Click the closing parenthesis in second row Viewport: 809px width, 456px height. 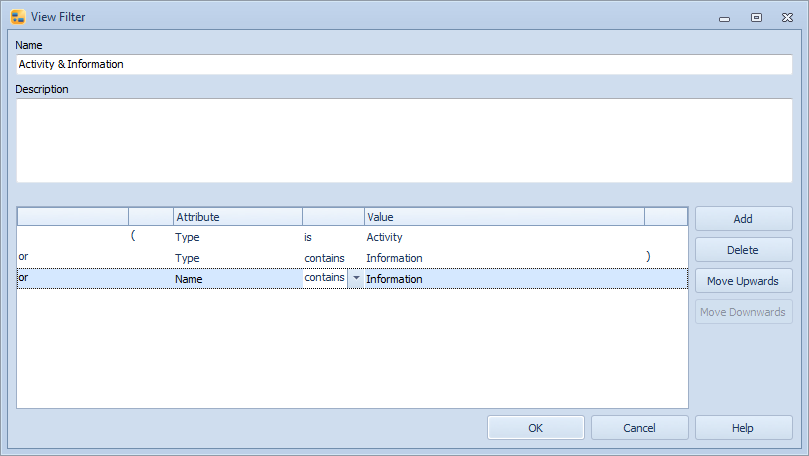tap(648, 257)
